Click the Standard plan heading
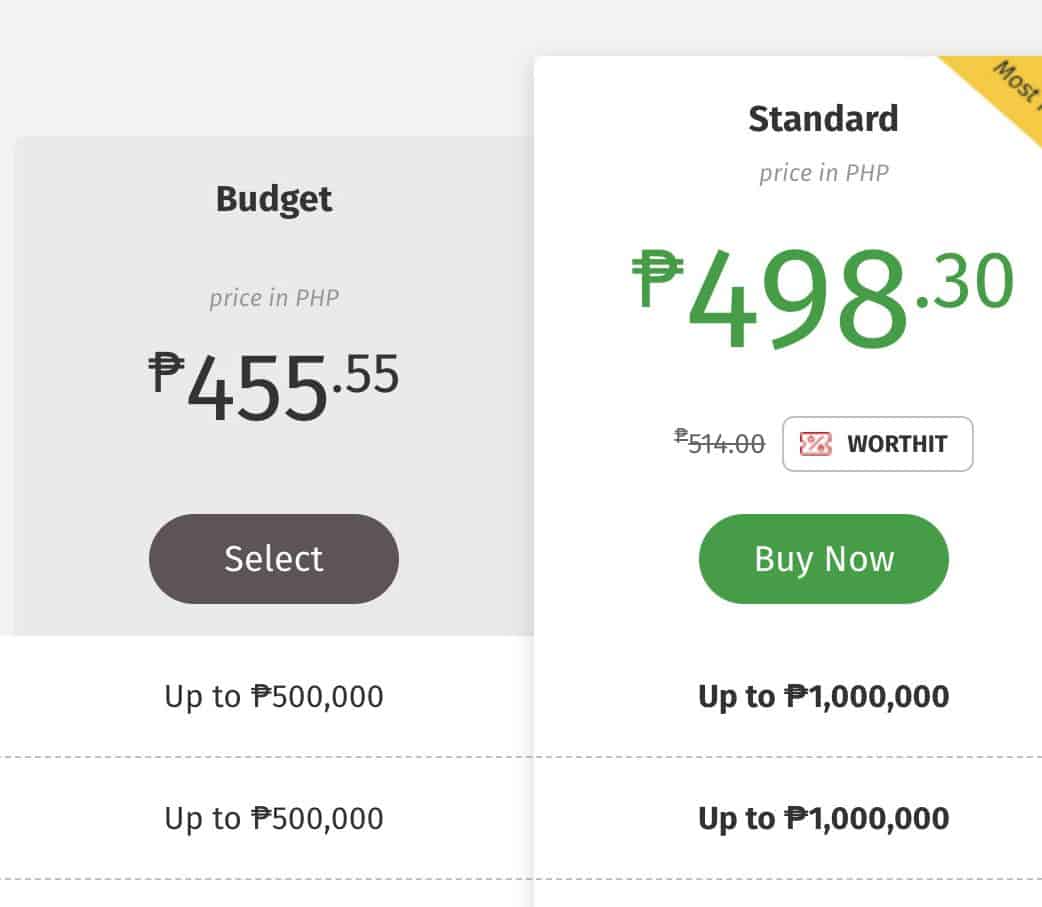 [823, 119]
